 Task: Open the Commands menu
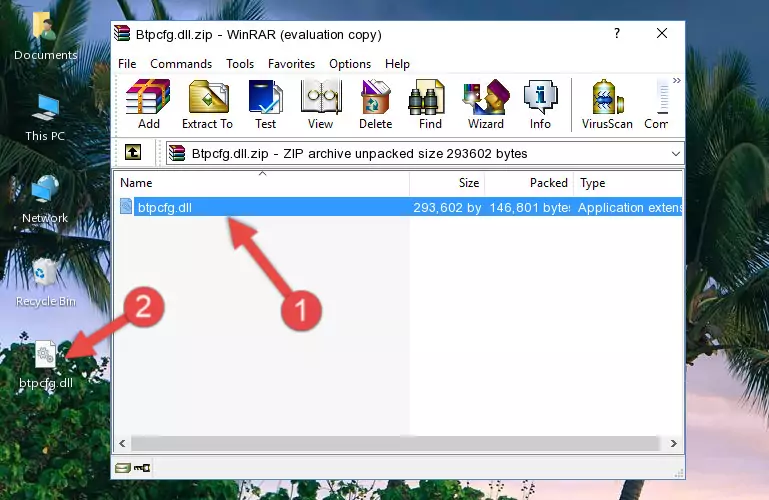pos(181,64)
